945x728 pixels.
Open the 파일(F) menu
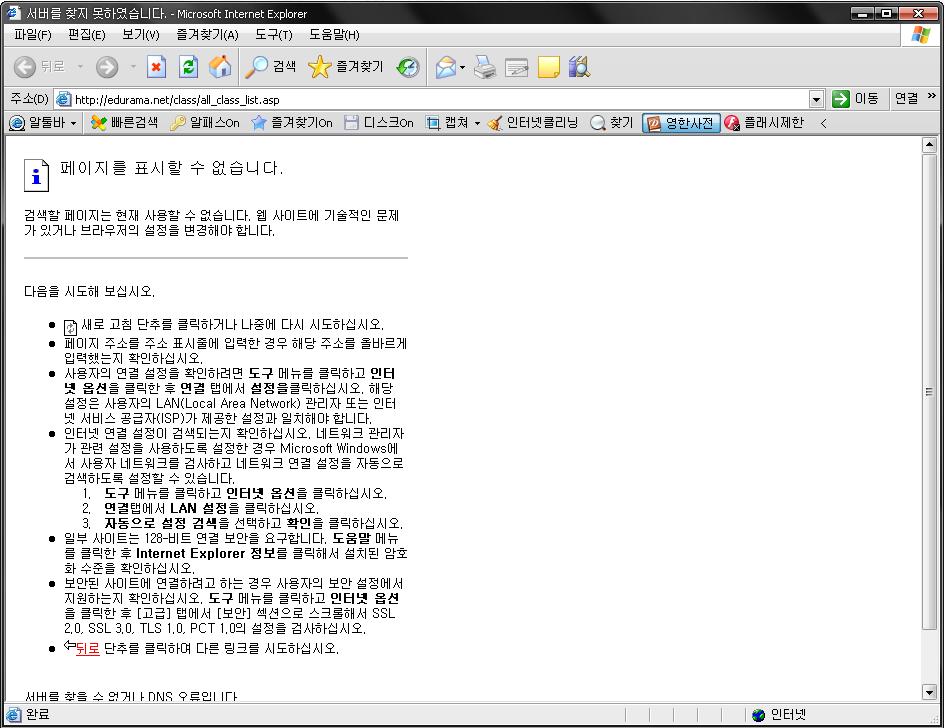tap(33, 35)
